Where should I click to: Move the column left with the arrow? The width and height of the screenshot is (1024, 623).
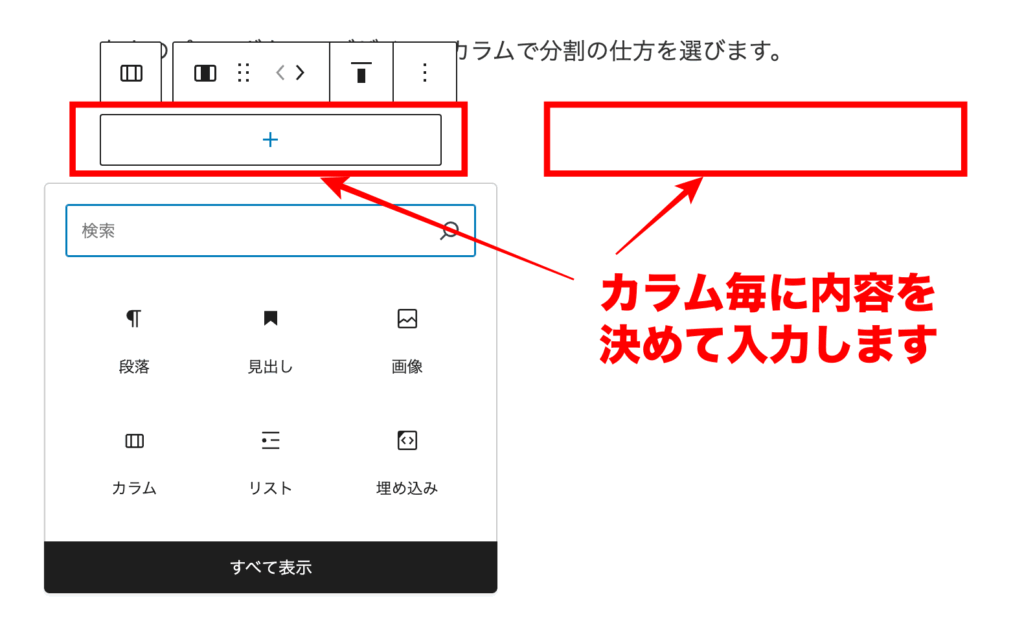tap(280, 73)
